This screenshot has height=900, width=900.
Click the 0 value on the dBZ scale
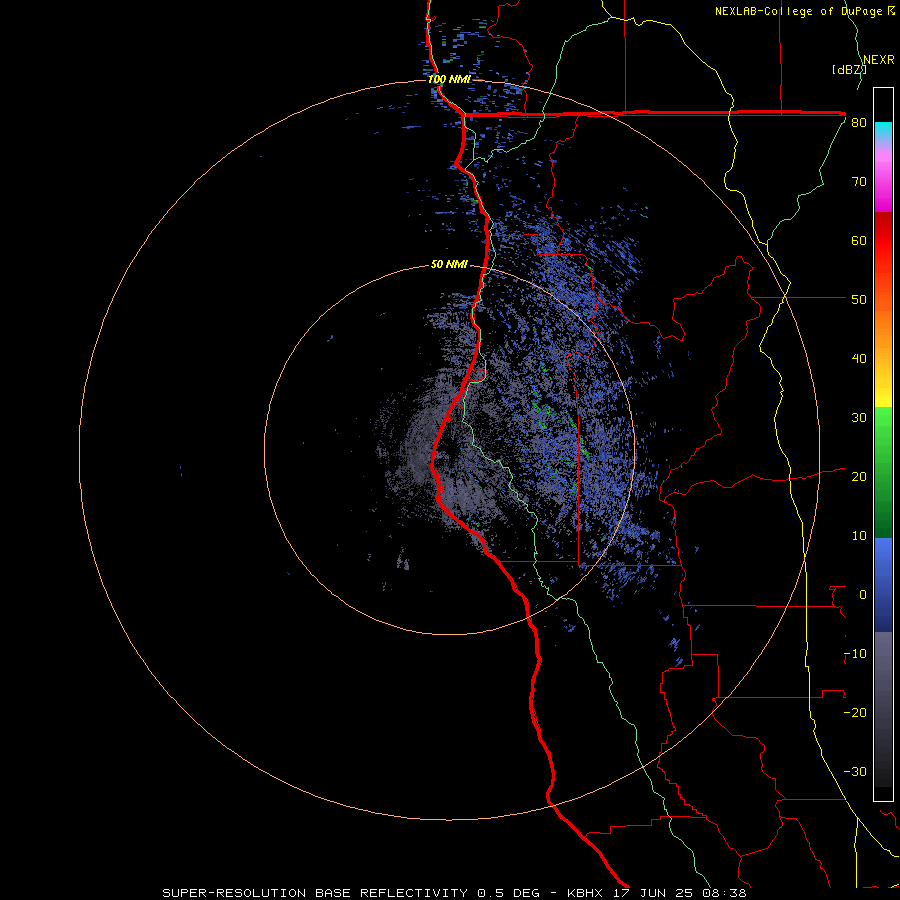tap(863, 595)
